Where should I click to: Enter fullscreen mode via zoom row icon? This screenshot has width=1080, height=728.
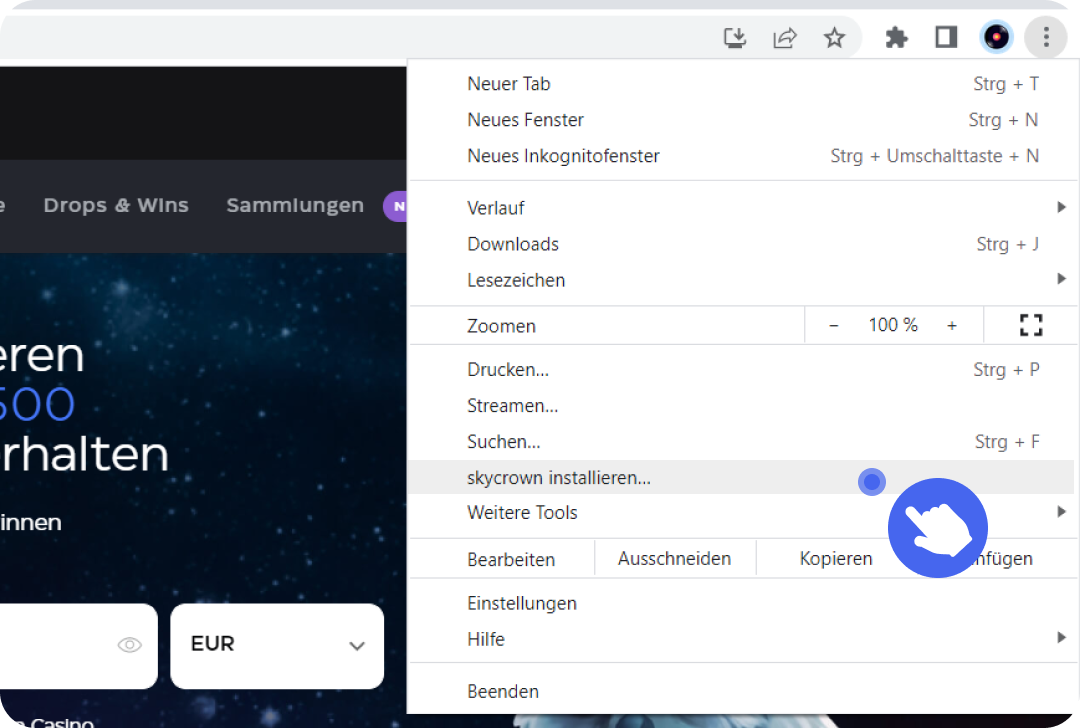(x=1031, y=325)
